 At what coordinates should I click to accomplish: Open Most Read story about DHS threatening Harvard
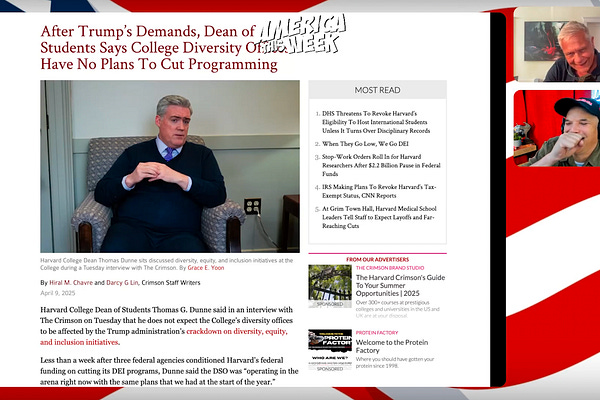coord(376,122)
